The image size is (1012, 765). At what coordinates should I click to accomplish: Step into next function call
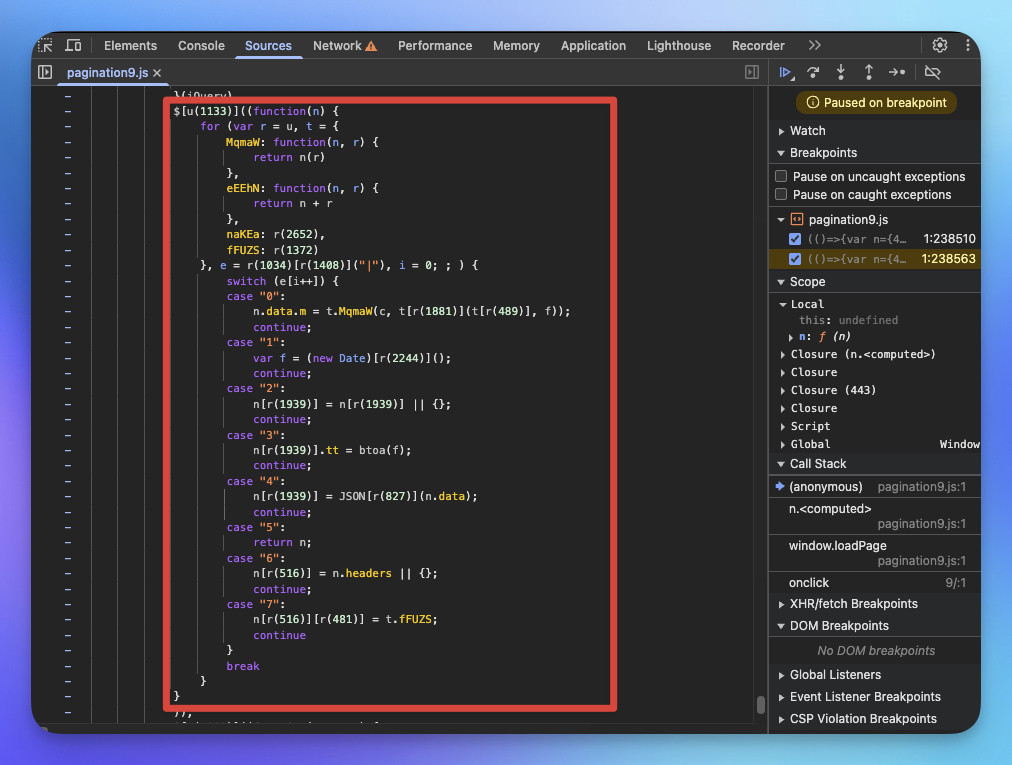click(x=841, y=72)
